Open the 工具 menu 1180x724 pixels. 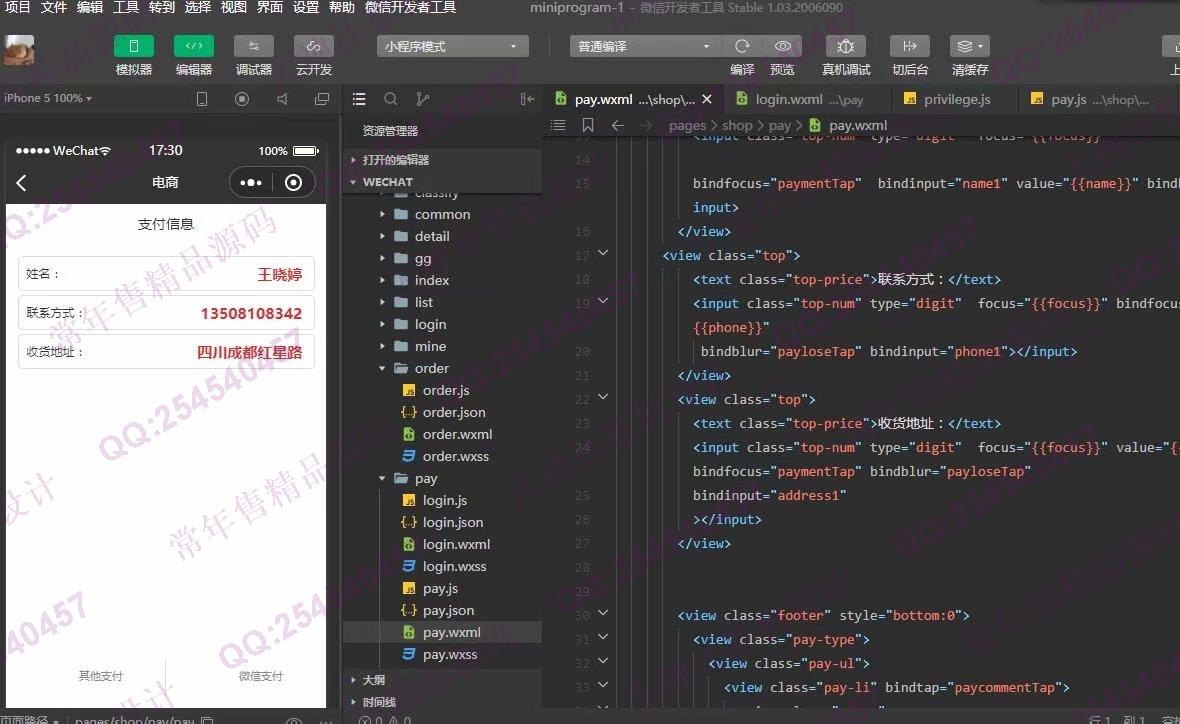click(x=126, y=8)
